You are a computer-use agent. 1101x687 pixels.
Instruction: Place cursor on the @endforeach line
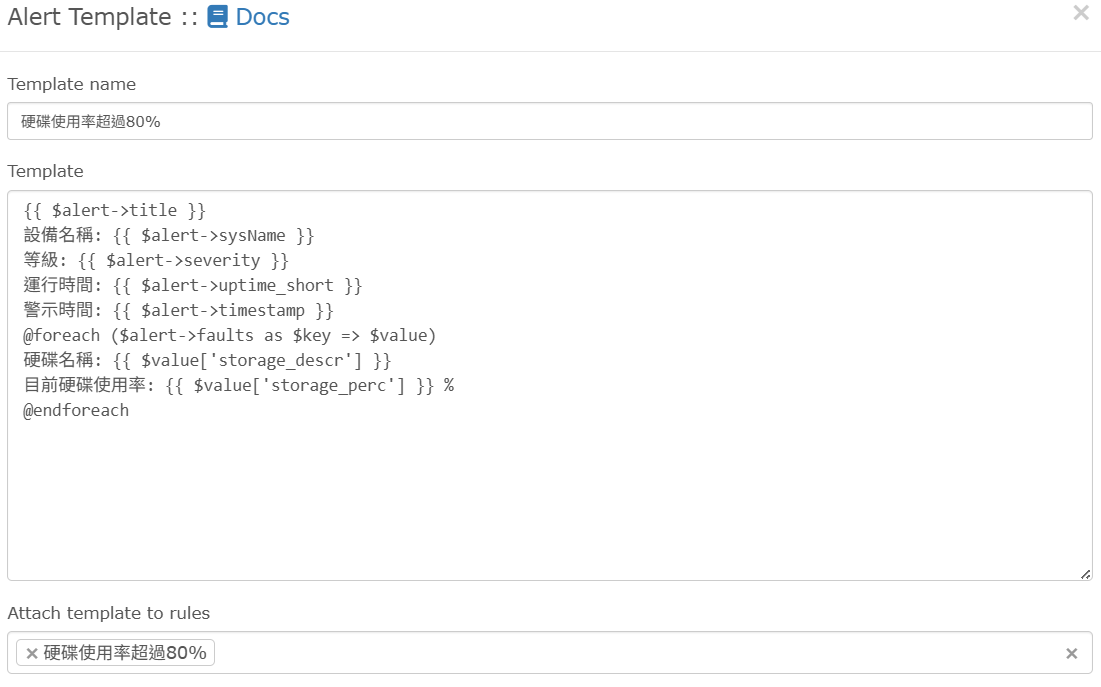click(x=76, y=410)
